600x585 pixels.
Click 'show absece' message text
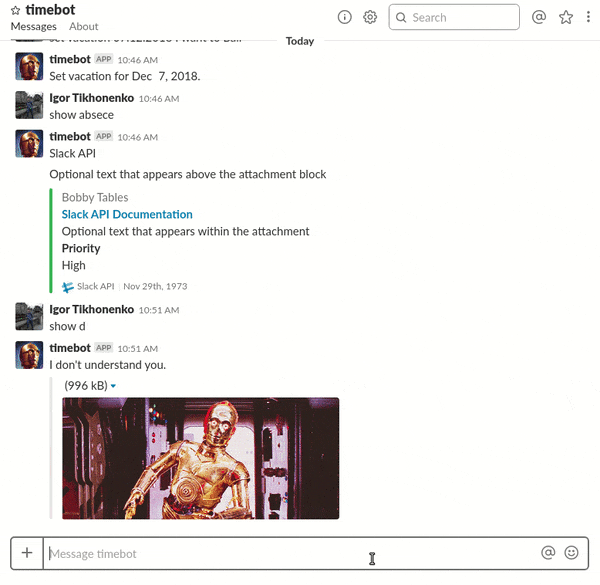82,115
